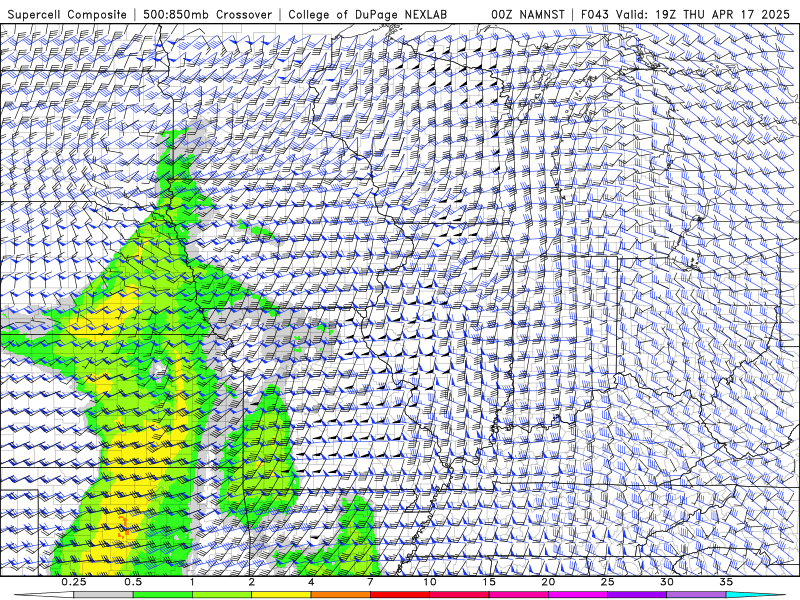Viewport: 800px width, 600px height.
Task: Click the legend label '7'
Action: coord(370,582)
